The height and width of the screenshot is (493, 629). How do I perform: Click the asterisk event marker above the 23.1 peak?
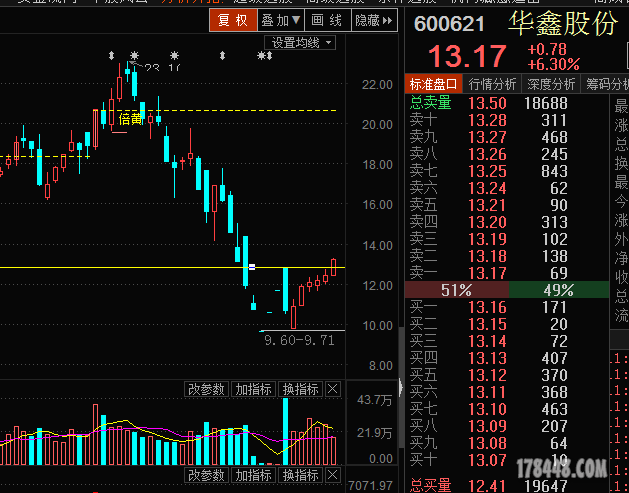click(x=134, y=55)
